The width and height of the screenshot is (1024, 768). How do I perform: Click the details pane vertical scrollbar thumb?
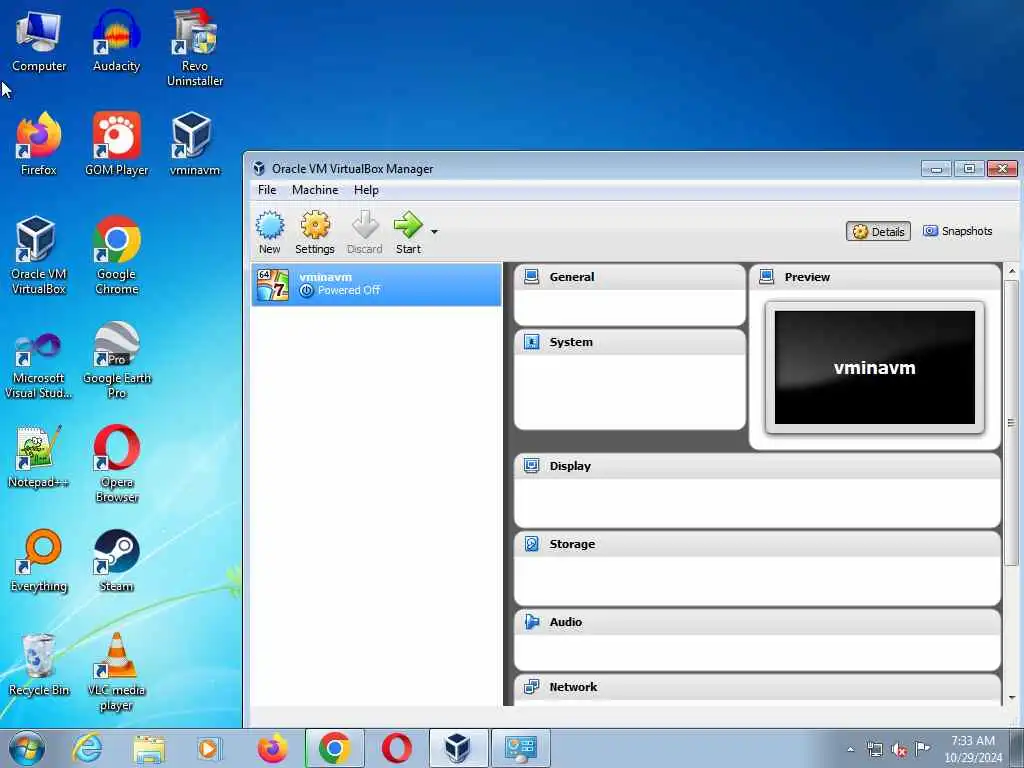[x=1012, y=423]
